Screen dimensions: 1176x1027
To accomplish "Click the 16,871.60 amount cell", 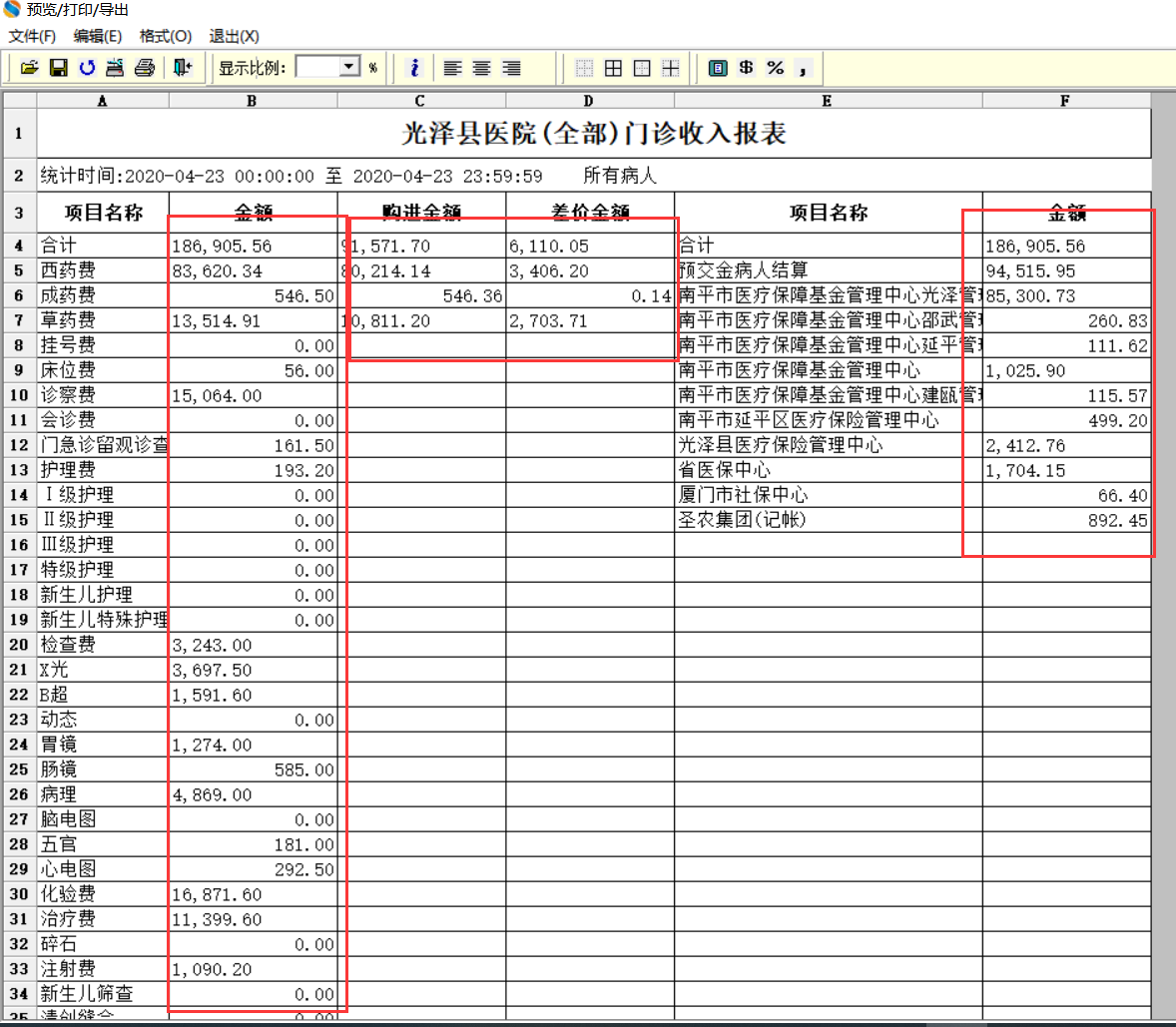I will pos(253,894).
